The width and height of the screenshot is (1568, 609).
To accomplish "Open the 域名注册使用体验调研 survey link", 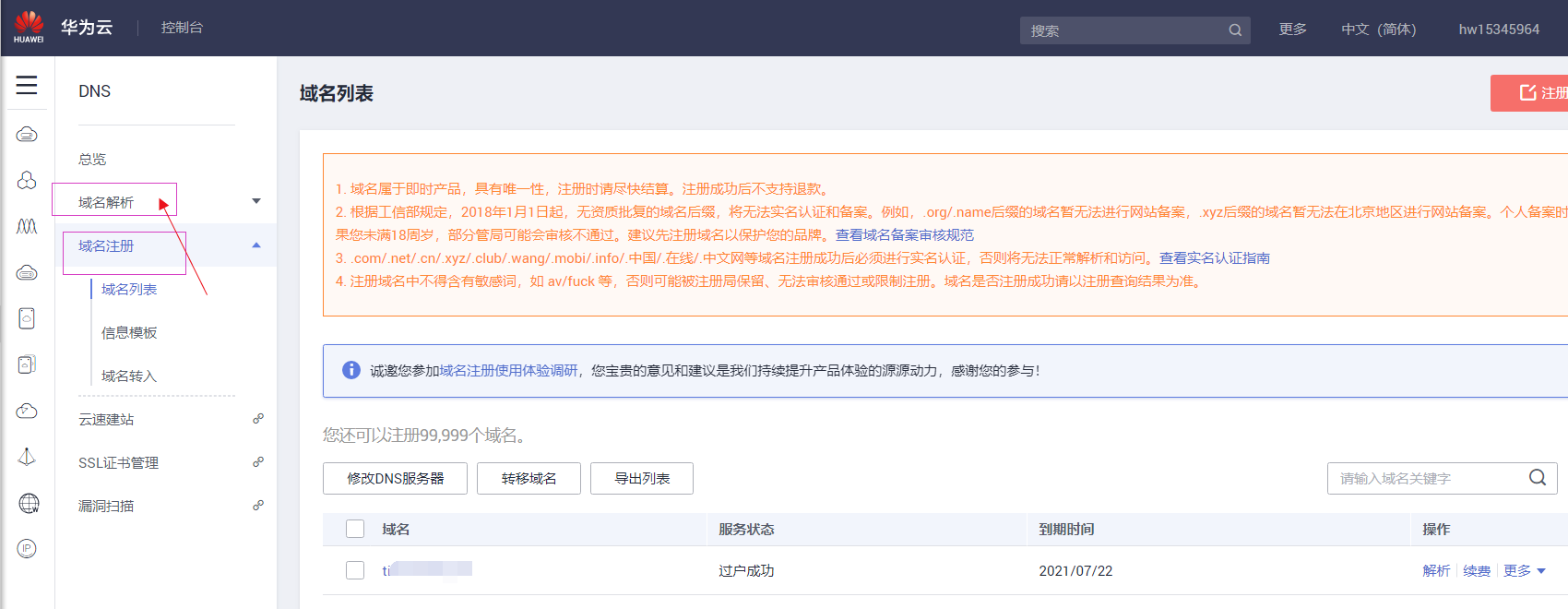I will pos(508,370).
